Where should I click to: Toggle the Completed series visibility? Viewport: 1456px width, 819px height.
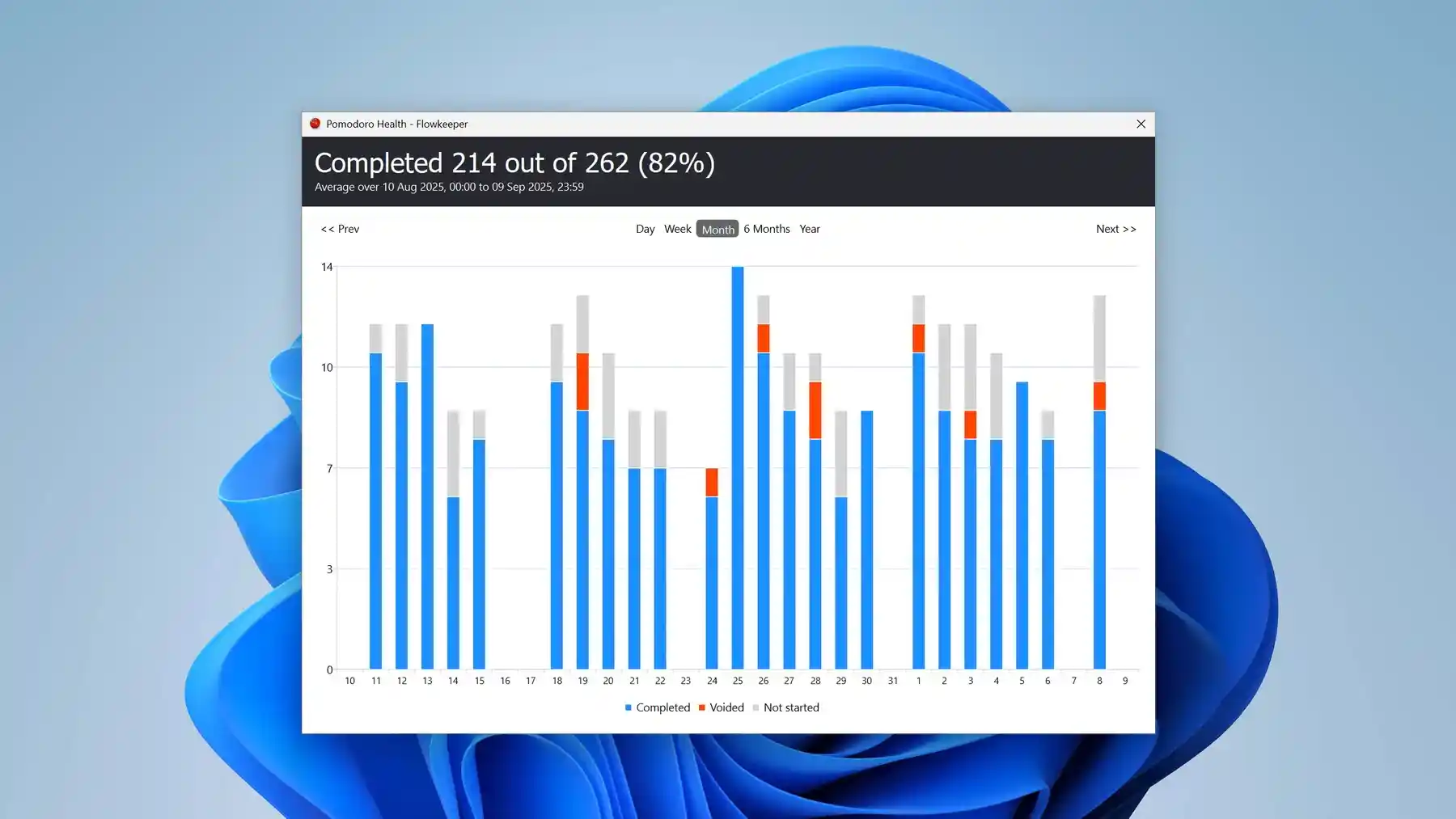coord(658,707)
